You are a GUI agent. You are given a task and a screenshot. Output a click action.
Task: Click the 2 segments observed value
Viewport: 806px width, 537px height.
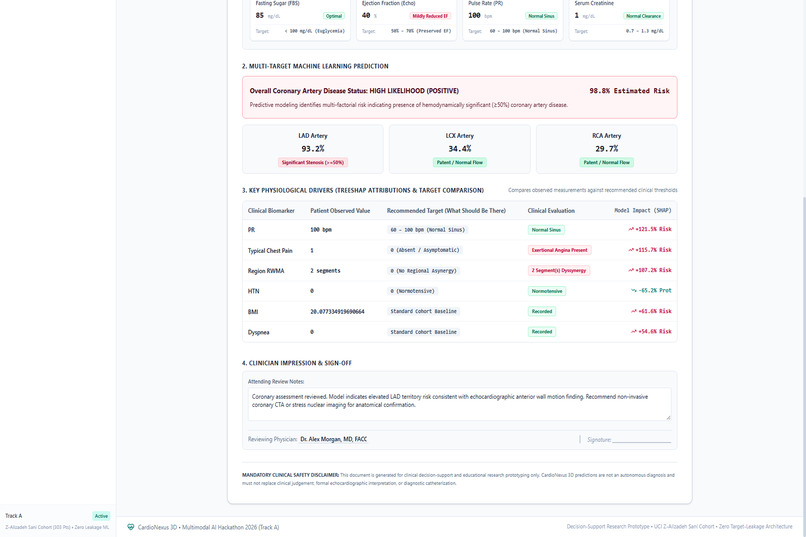click(x=325, y=271)
